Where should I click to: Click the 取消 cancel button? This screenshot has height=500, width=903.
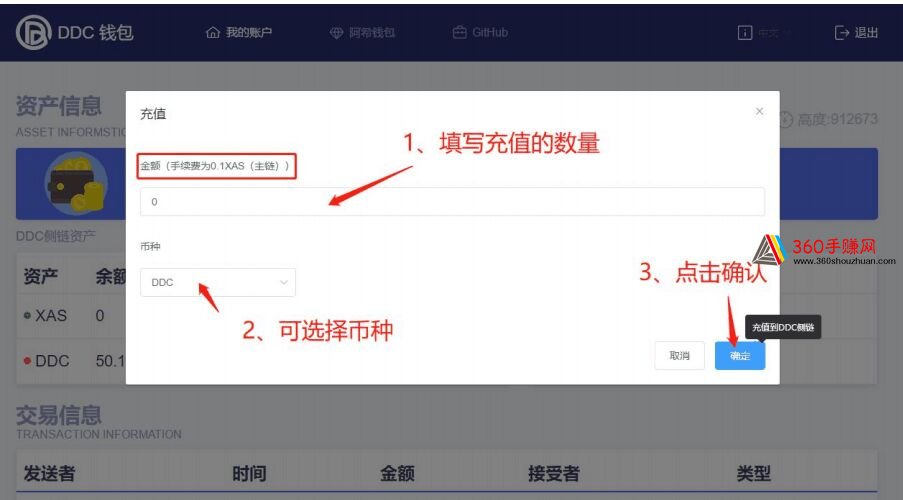click(x=680, y=355)
